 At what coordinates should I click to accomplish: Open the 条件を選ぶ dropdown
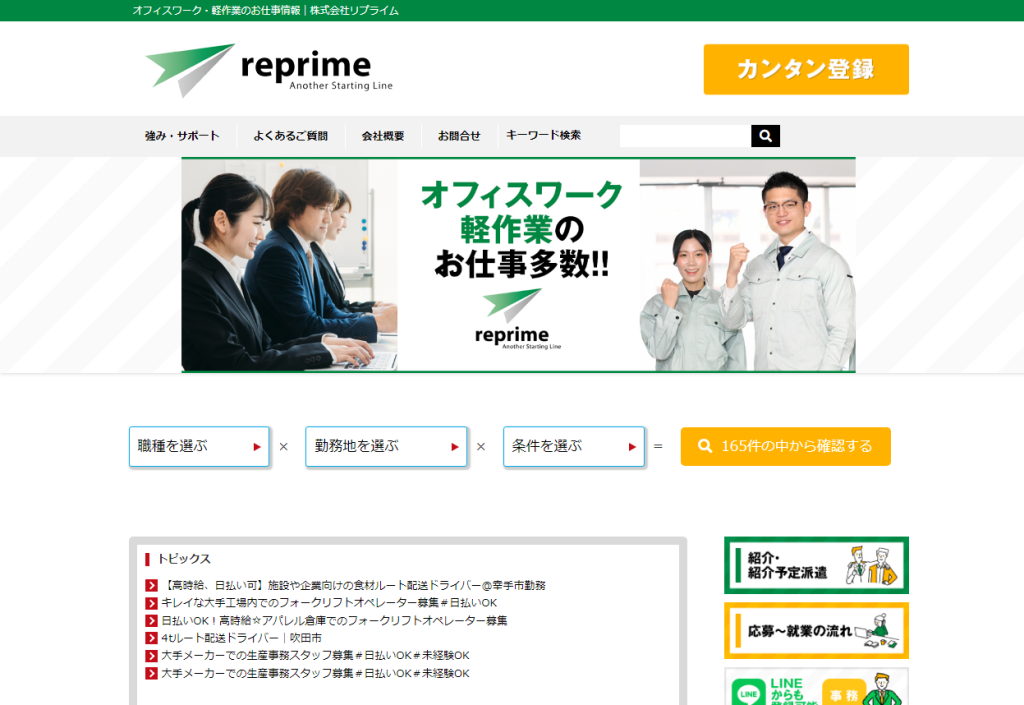[573, 446]
